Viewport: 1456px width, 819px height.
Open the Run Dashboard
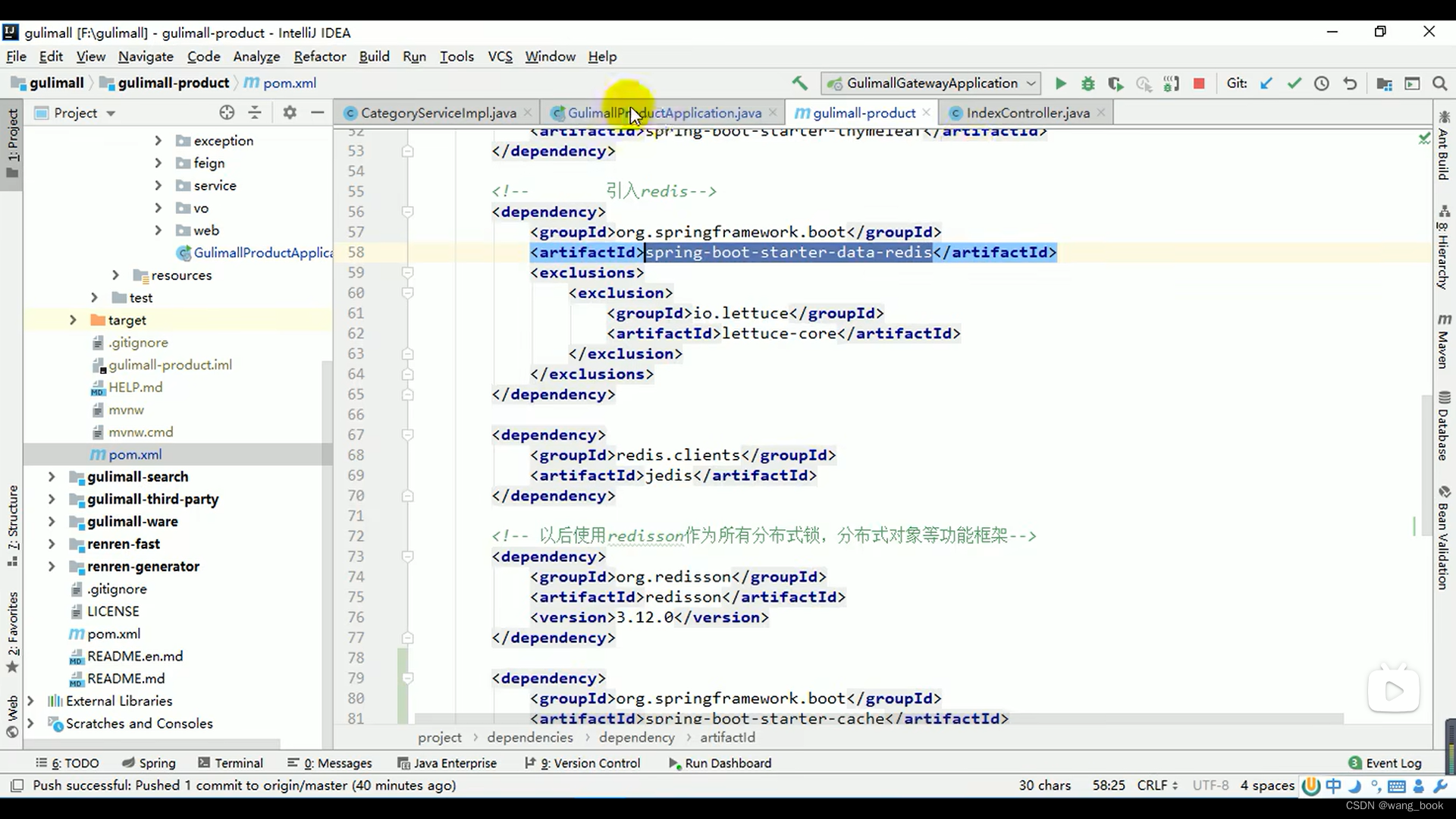(720, 763)
